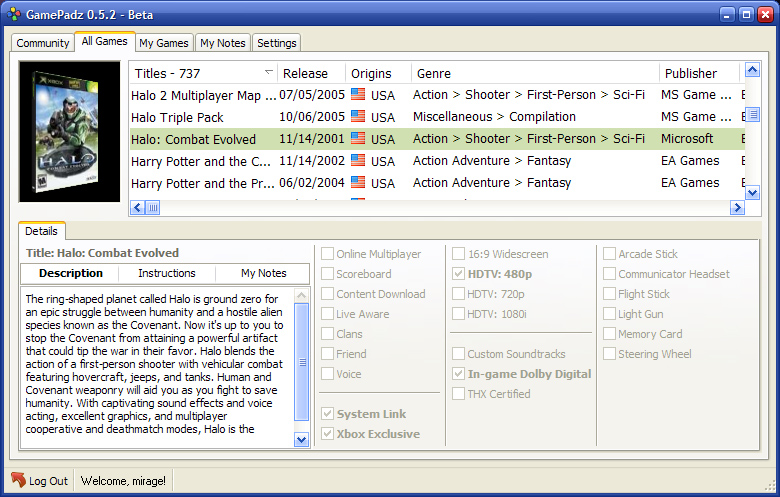Toggle Light Gun checkbox
This screenshot has height=497, width=780.
click(609, 314)
